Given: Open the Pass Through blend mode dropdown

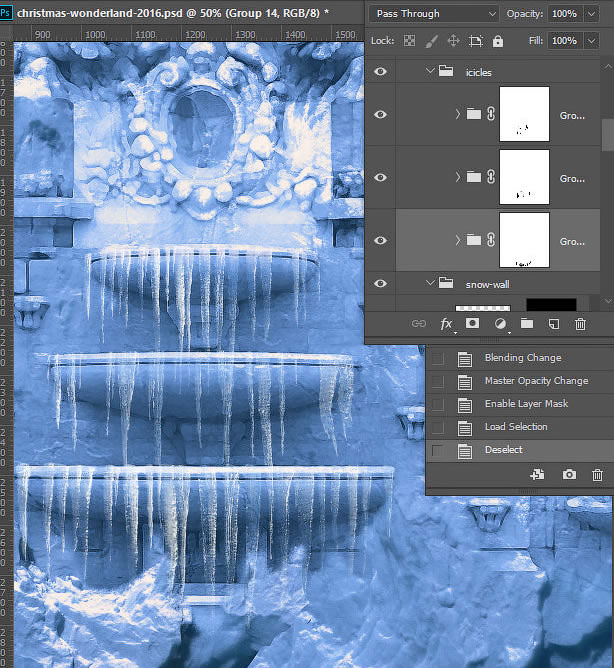Looking at the screenshot, I should (x=434, y=14).
